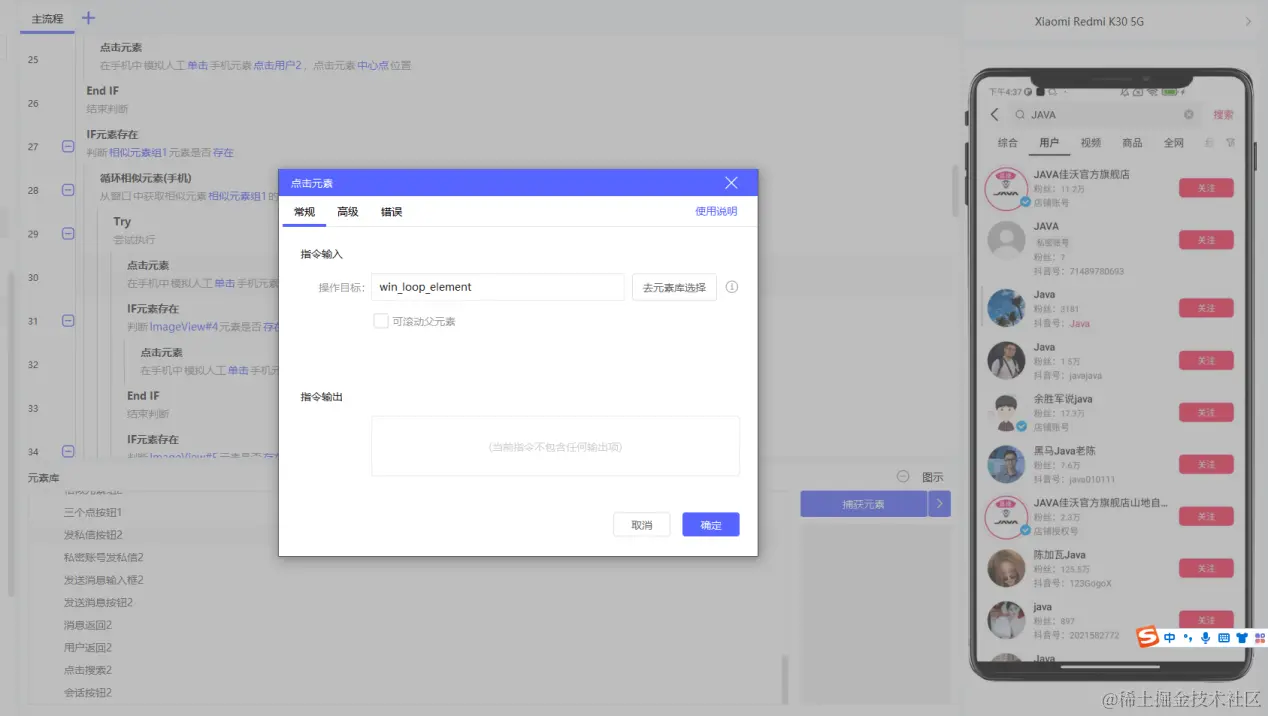Select 发送消息按钮2 in the element library
1268x716 pixels.
99,602
